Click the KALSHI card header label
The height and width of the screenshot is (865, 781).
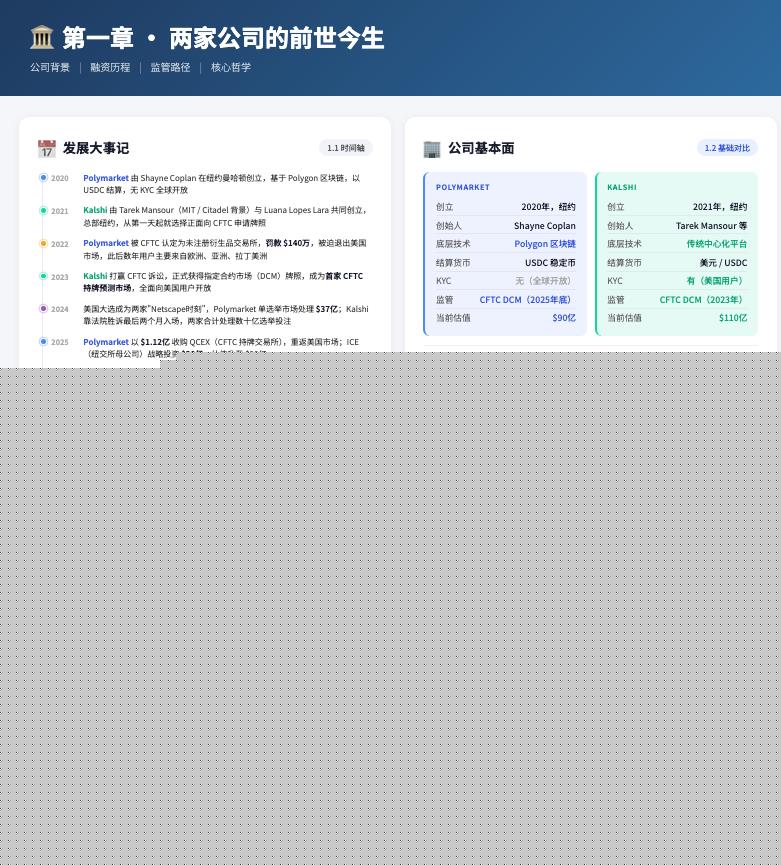click(x=622, y=188)
